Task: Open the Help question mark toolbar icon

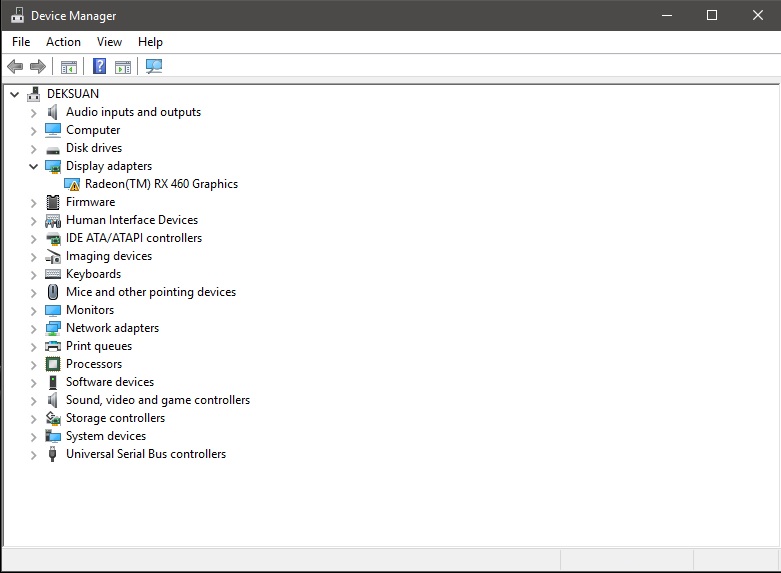Action: pyautogui.click(x=100, y=66)
